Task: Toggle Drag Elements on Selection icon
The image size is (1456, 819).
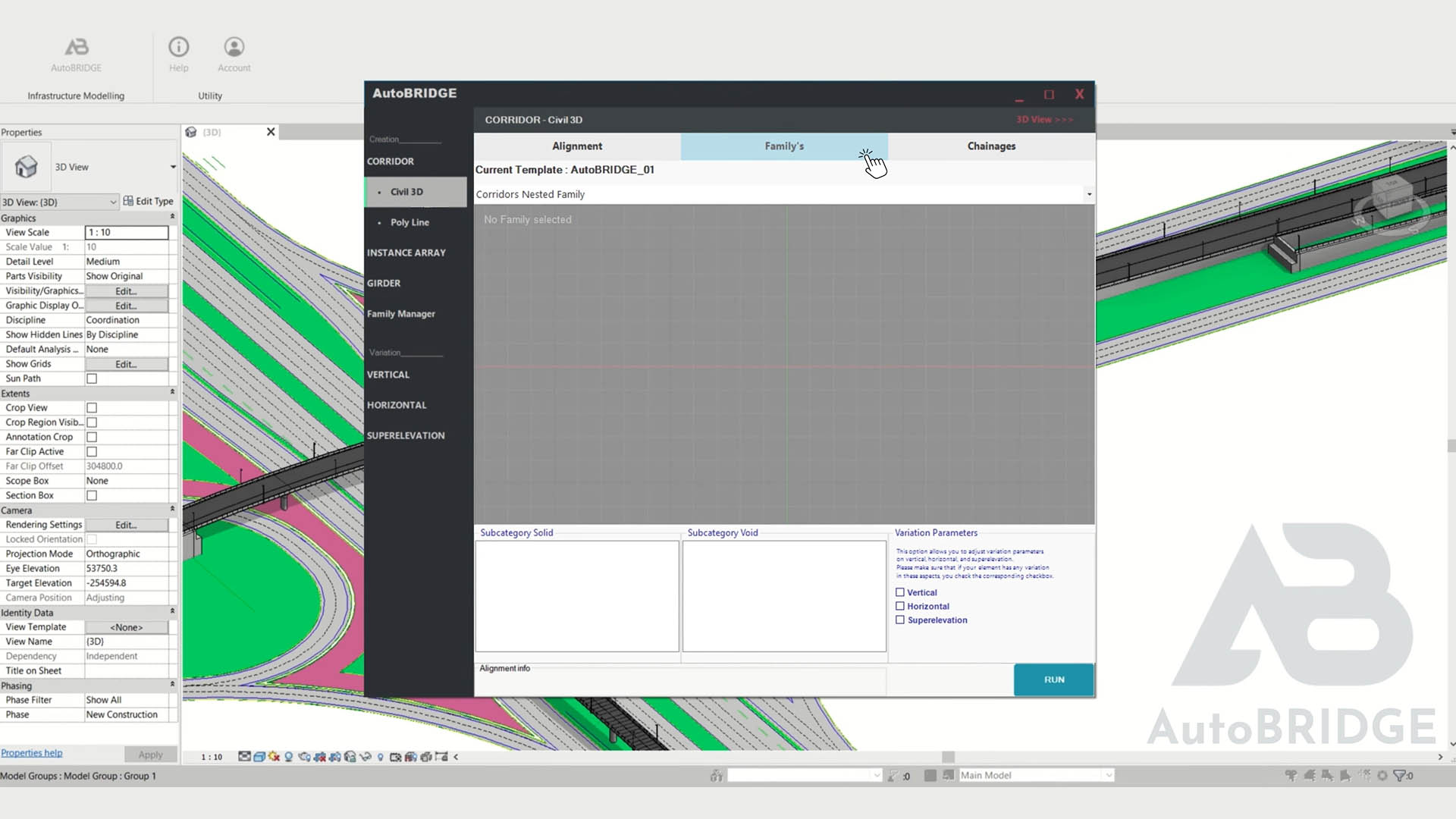Action: (x=1364, y=776)
